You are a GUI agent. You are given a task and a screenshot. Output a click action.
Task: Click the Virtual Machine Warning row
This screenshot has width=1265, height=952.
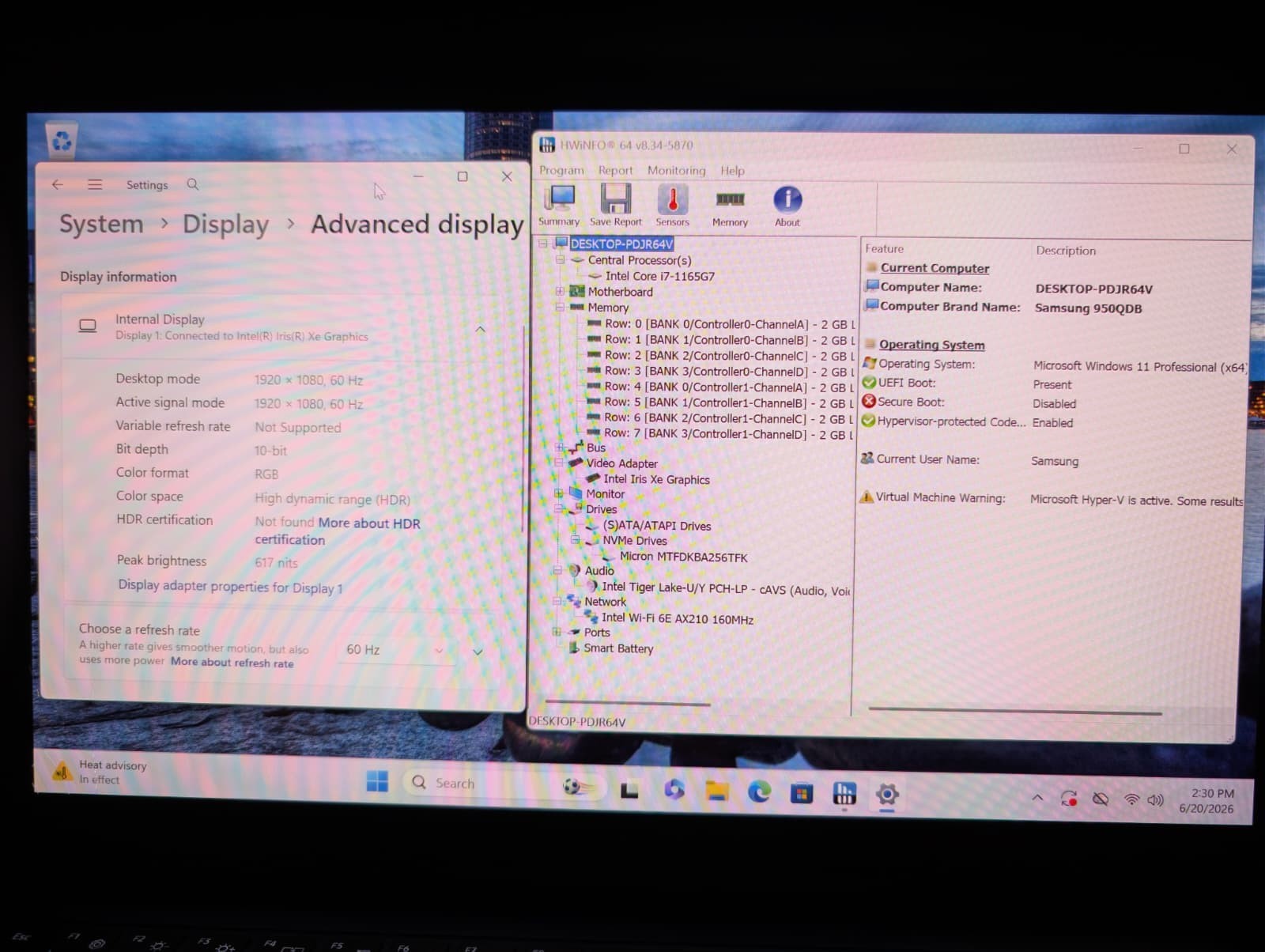pos(1052,499)
